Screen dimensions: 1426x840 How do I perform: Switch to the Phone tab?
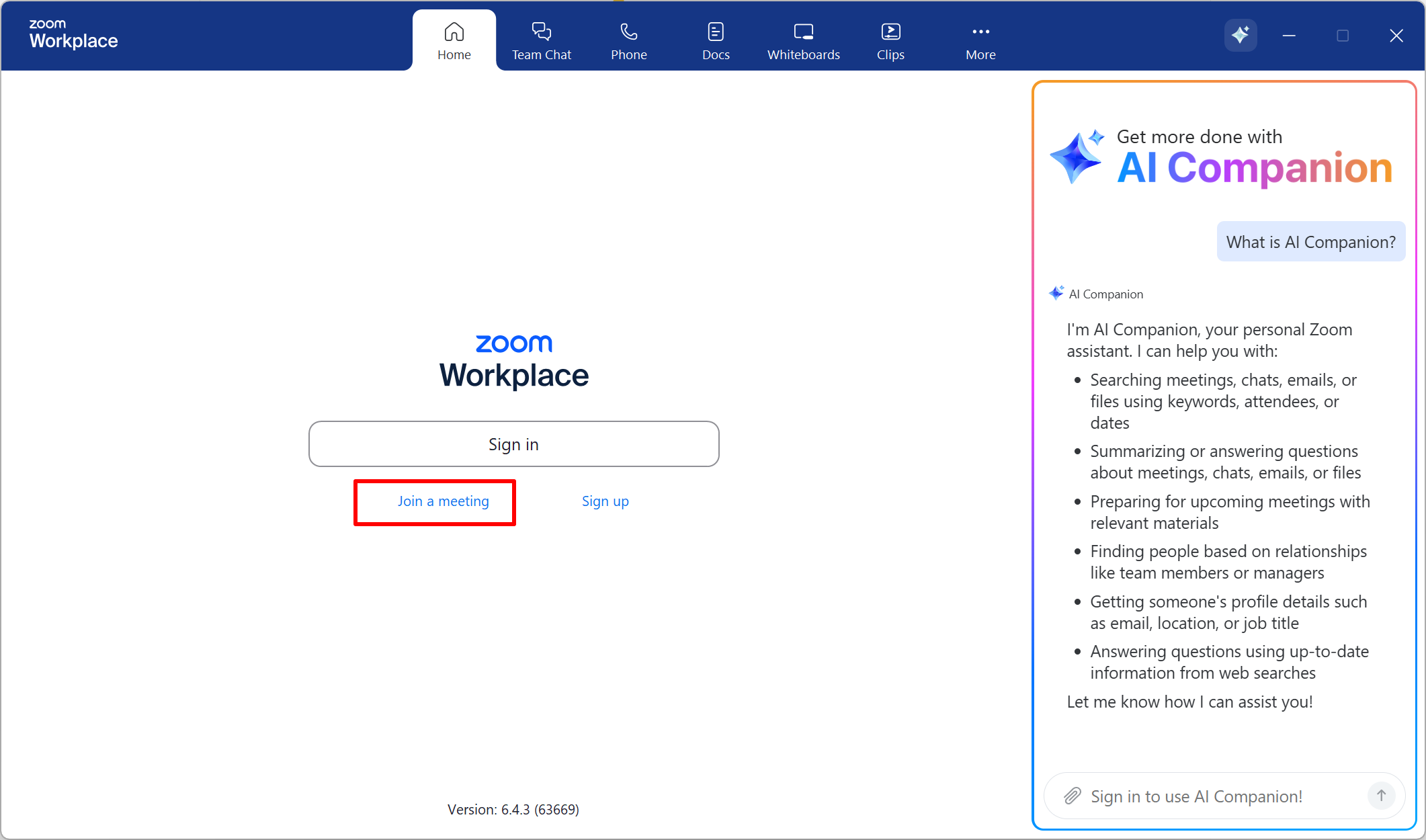tap(628, 40)
